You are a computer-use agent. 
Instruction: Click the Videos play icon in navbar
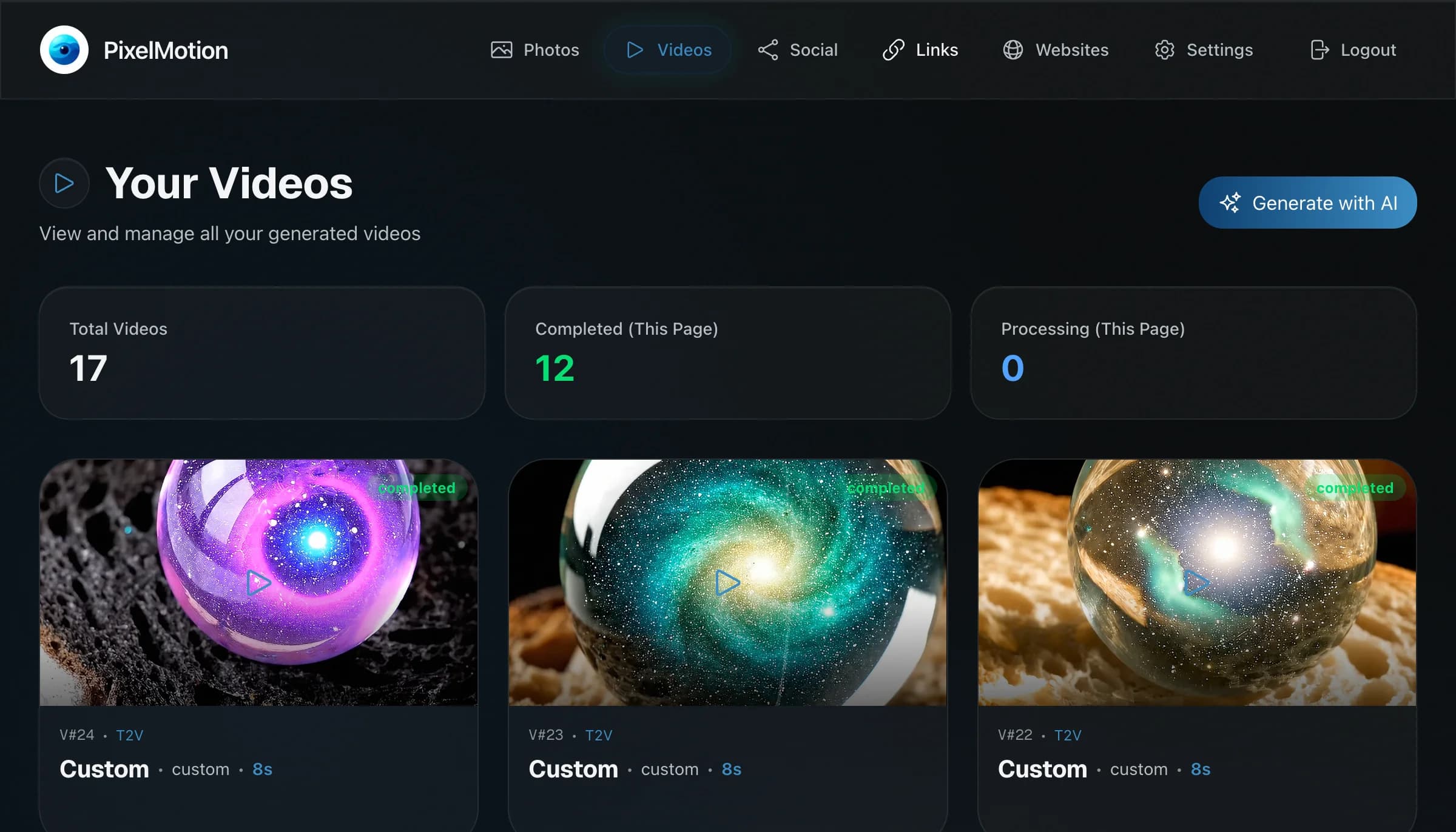(635, 50)
